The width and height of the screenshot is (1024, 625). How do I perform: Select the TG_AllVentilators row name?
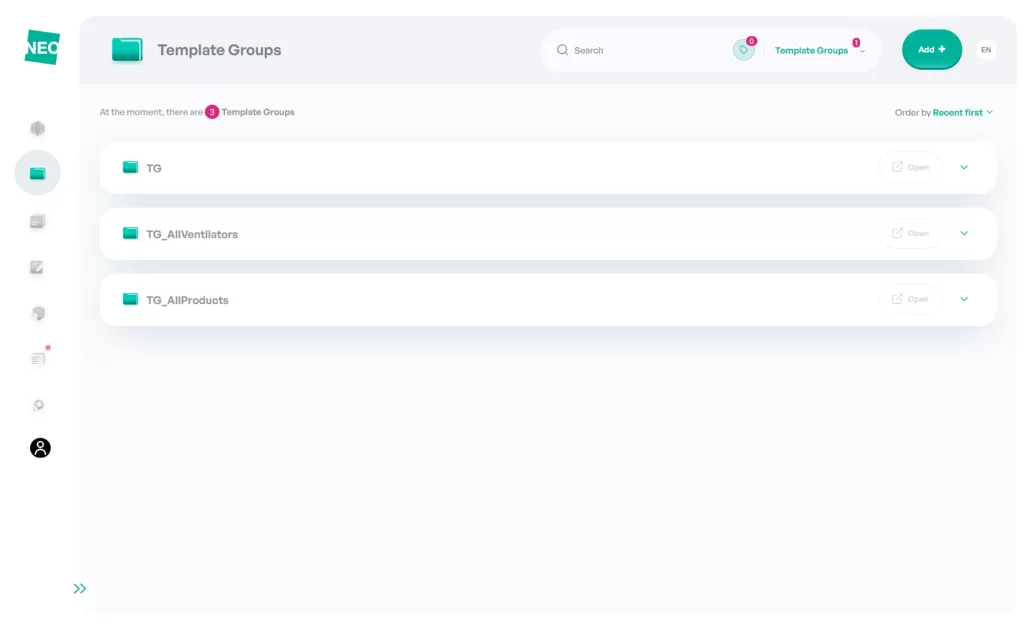[192, 234]
